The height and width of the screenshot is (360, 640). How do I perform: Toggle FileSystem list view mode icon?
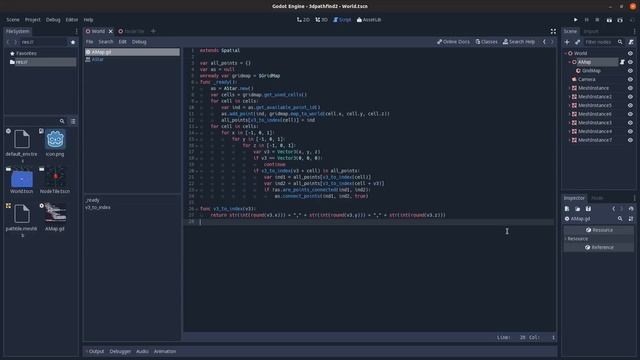click(73, 121)
